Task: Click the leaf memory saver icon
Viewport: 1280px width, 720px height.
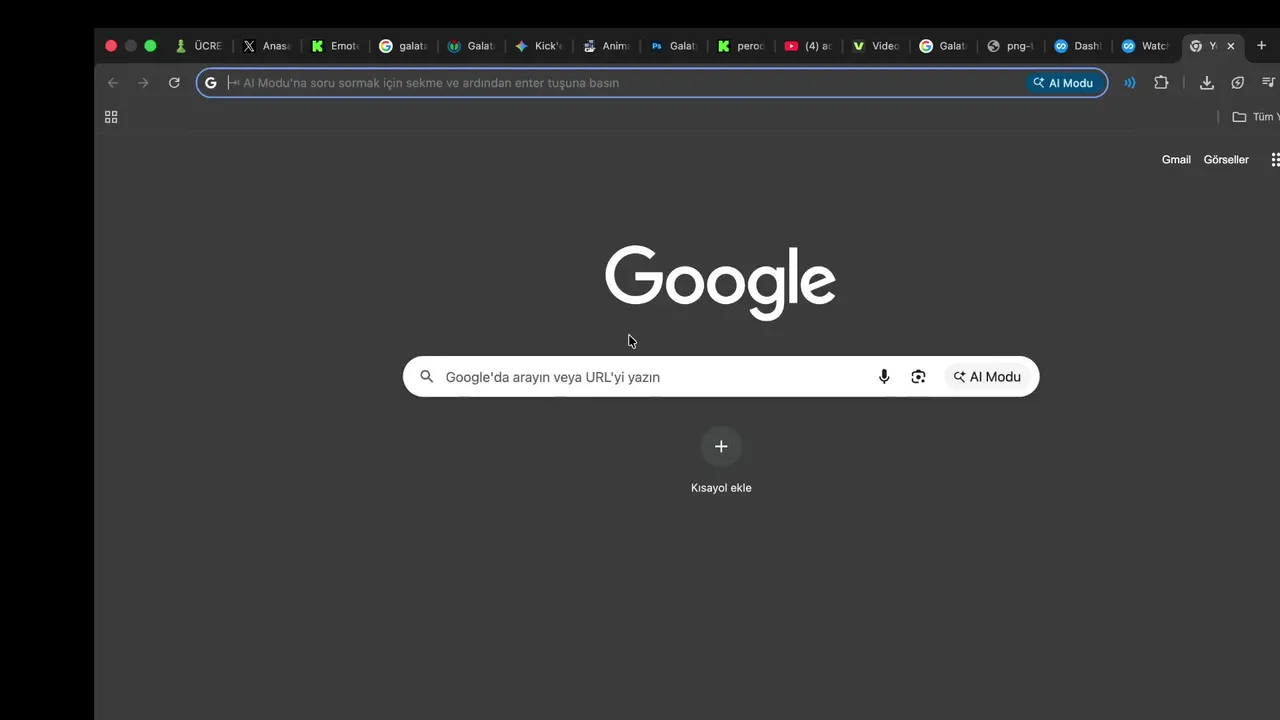Action: click(1238, 83)
